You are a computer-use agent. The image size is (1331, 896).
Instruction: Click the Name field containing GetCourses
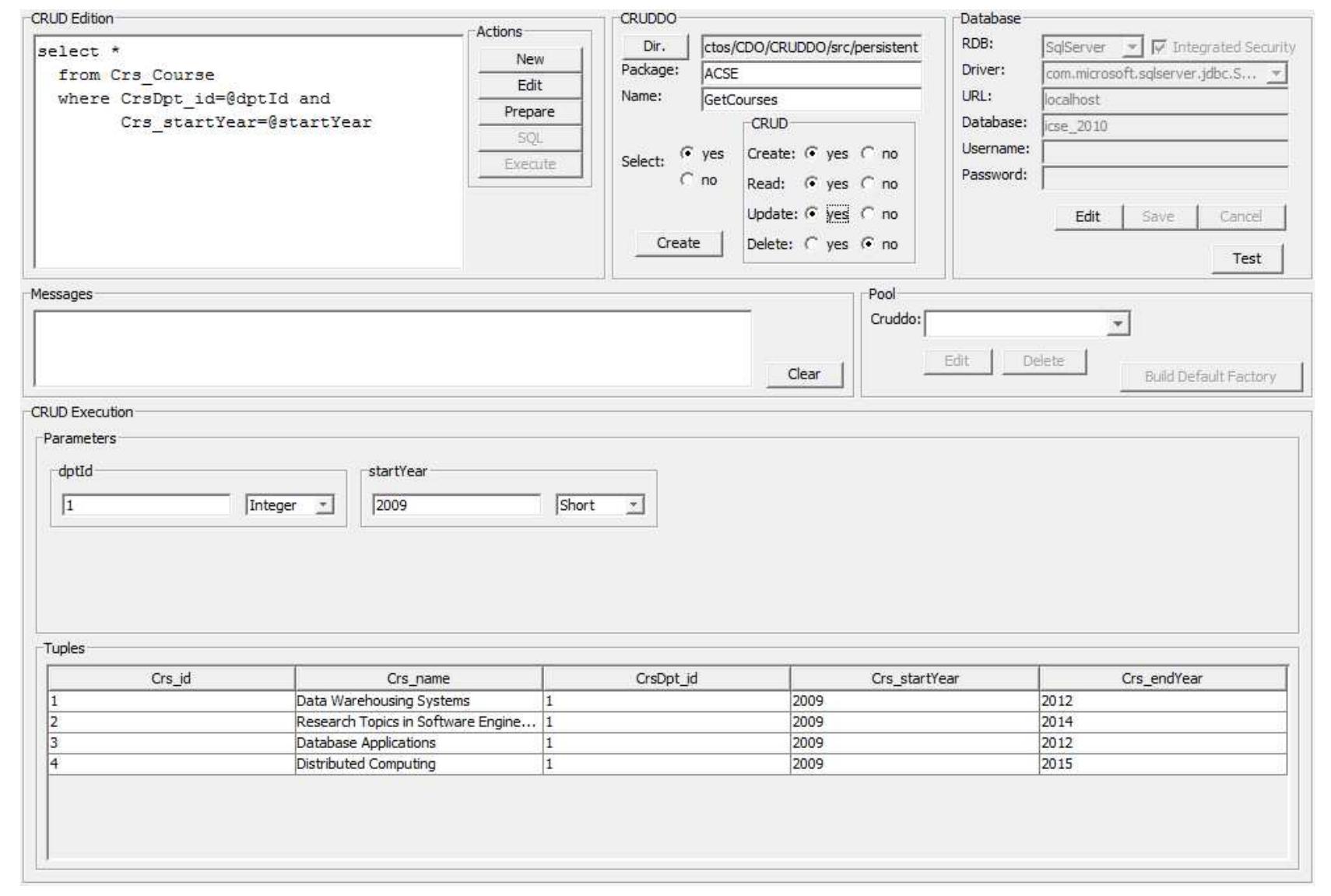811,100
